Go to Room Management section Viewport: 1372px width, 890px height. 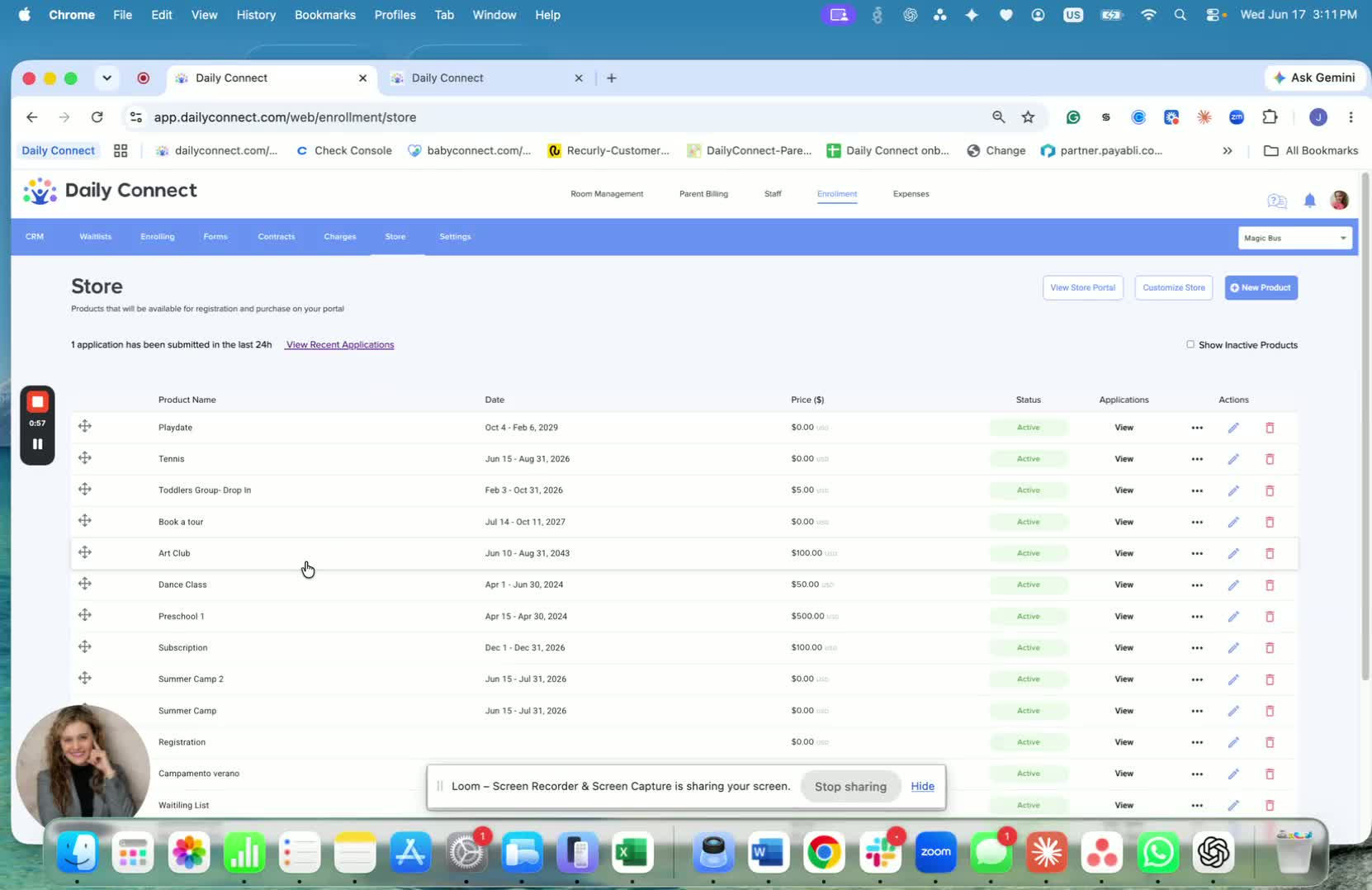click(x=607, y=194)
